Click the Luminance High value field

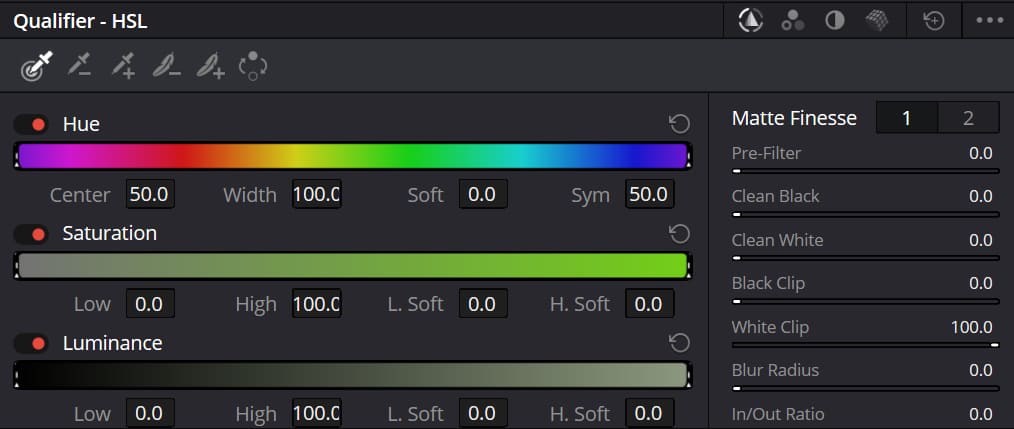click(x=316, y=413)
